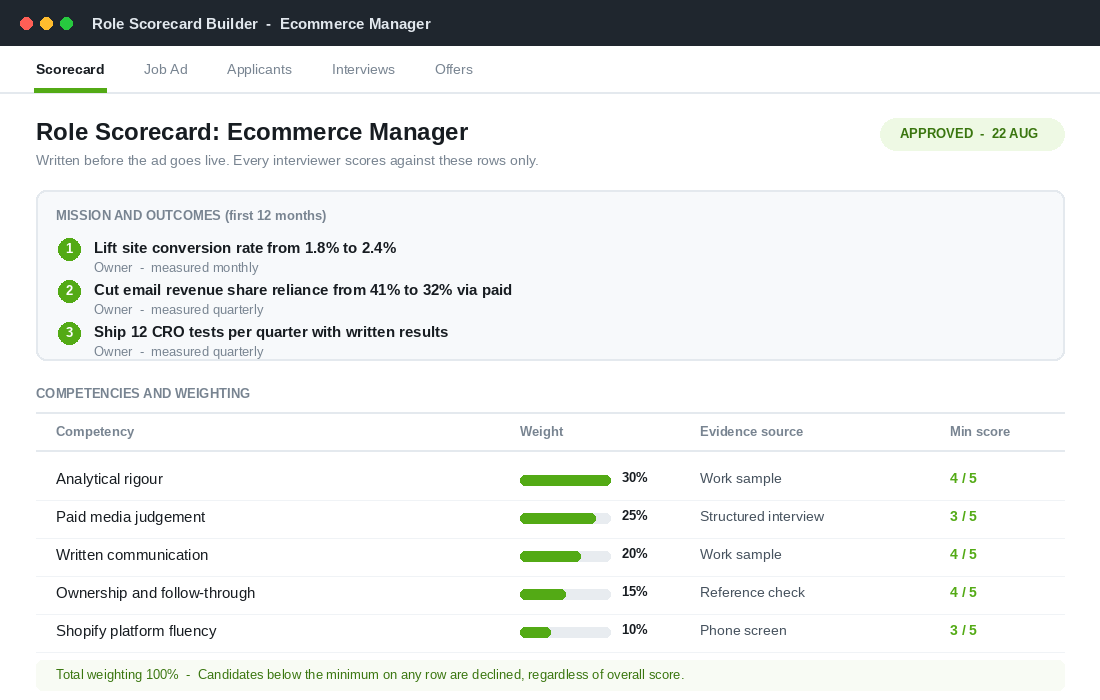Click the red close window button

27,24
